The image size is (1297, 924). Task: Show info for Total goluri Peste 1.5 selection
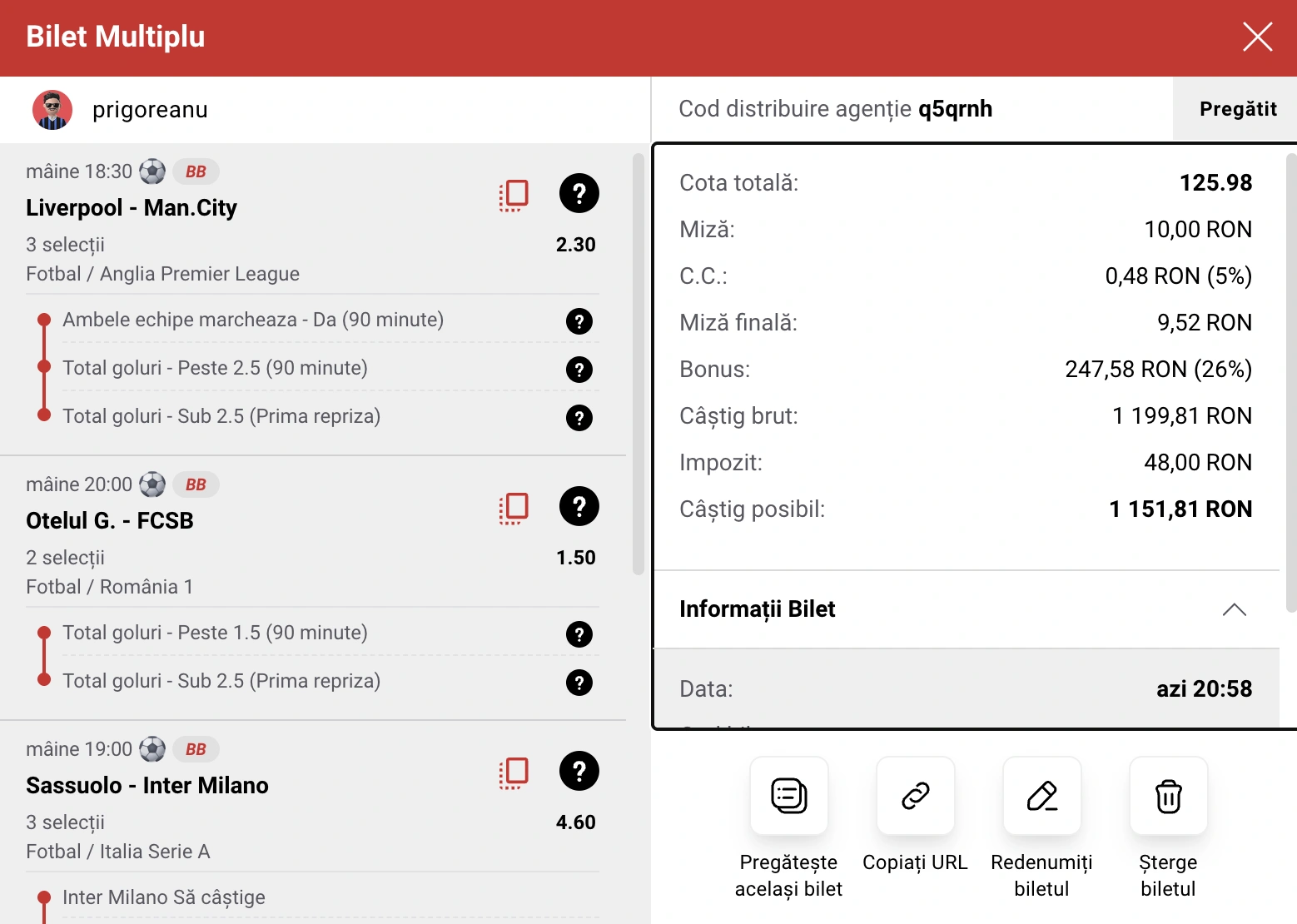pos(579,634)
